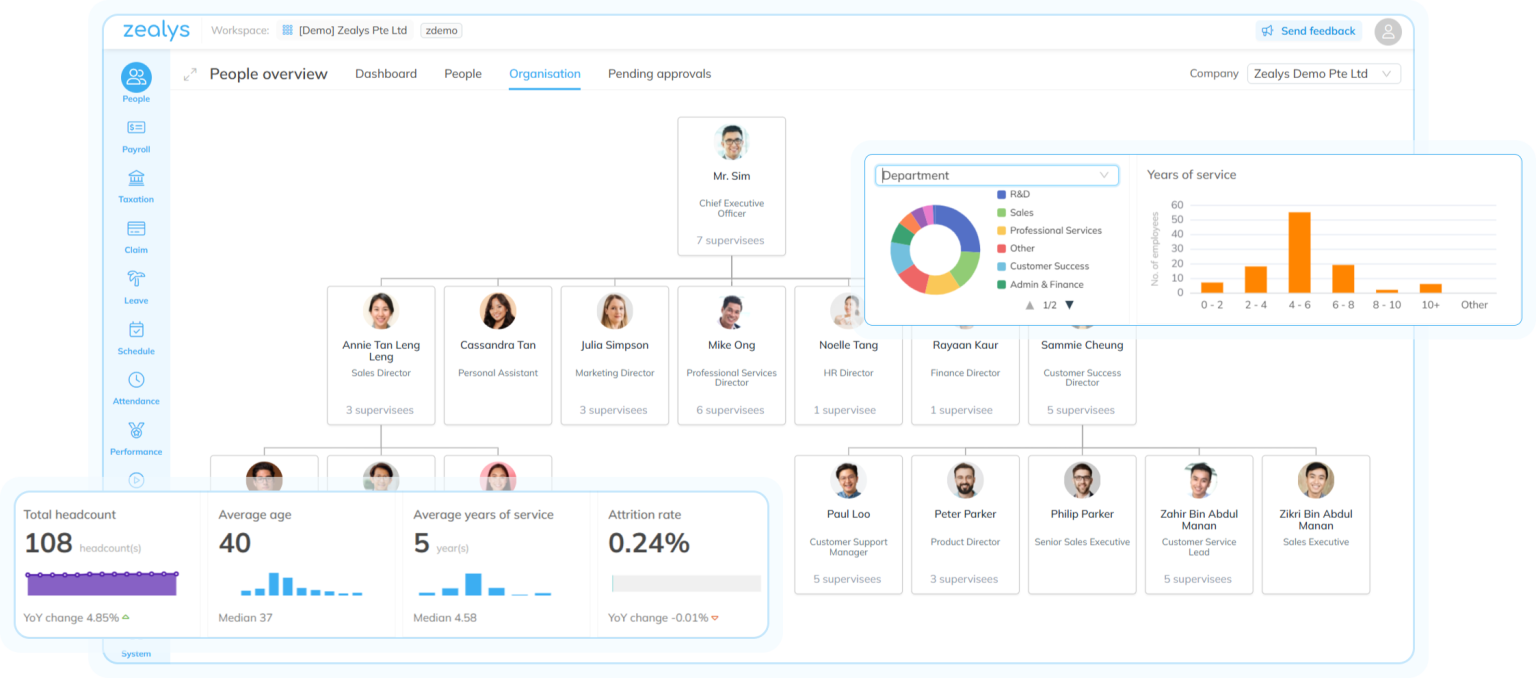Expand Mr. Sim's 7 supervisees
Viewport: 1536px width, 678px height.
click(x=731, y=241)
